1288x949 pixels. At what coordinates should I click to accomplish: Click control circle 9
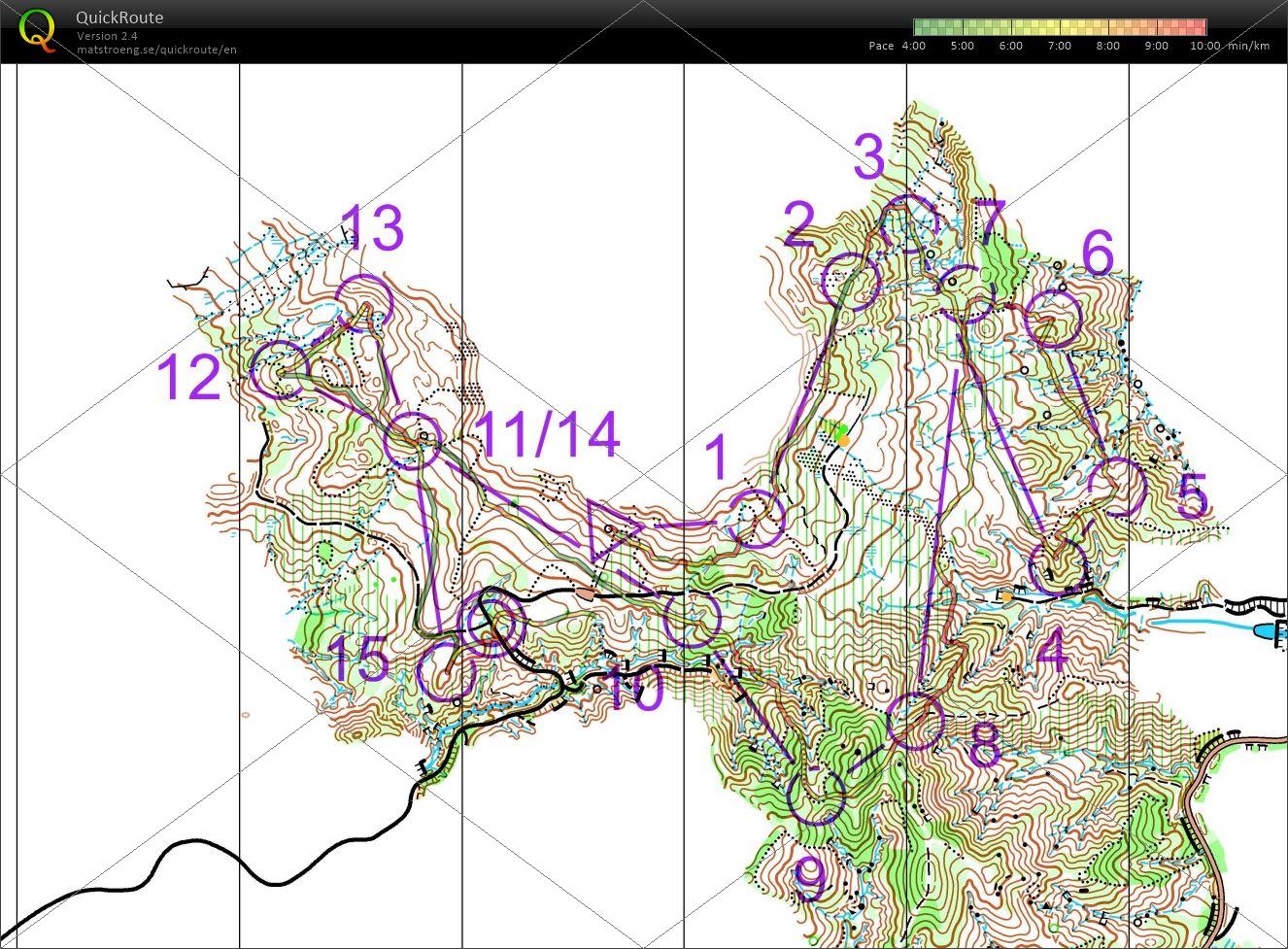[x=816, y=796]
